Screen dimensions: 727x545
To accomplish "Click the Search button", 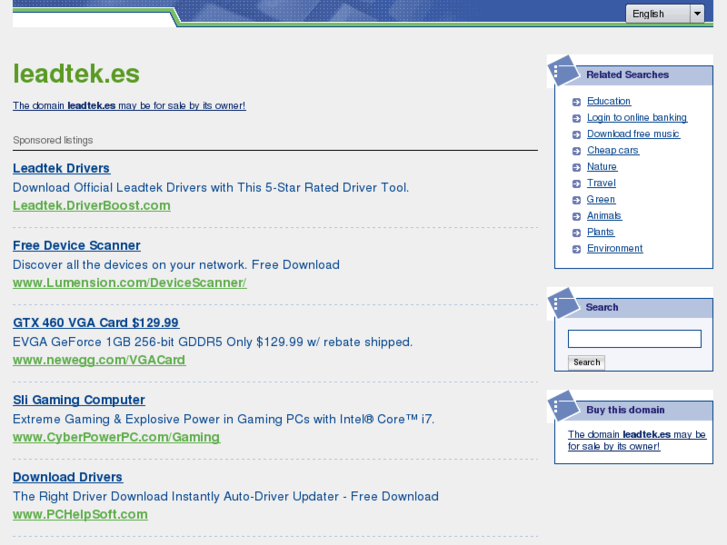I will tap(587, 362).
